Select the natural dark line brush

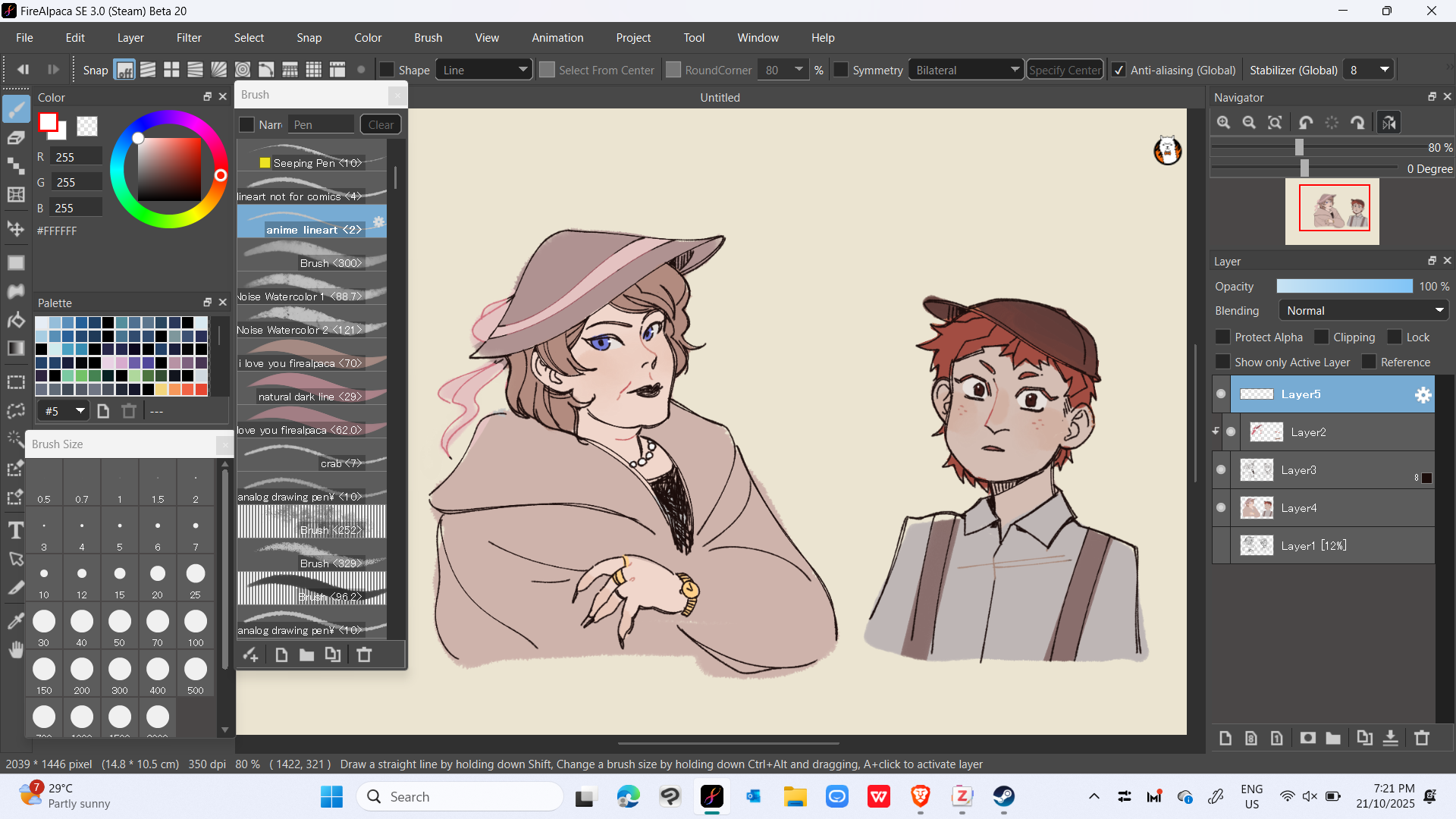click(311, 396)
